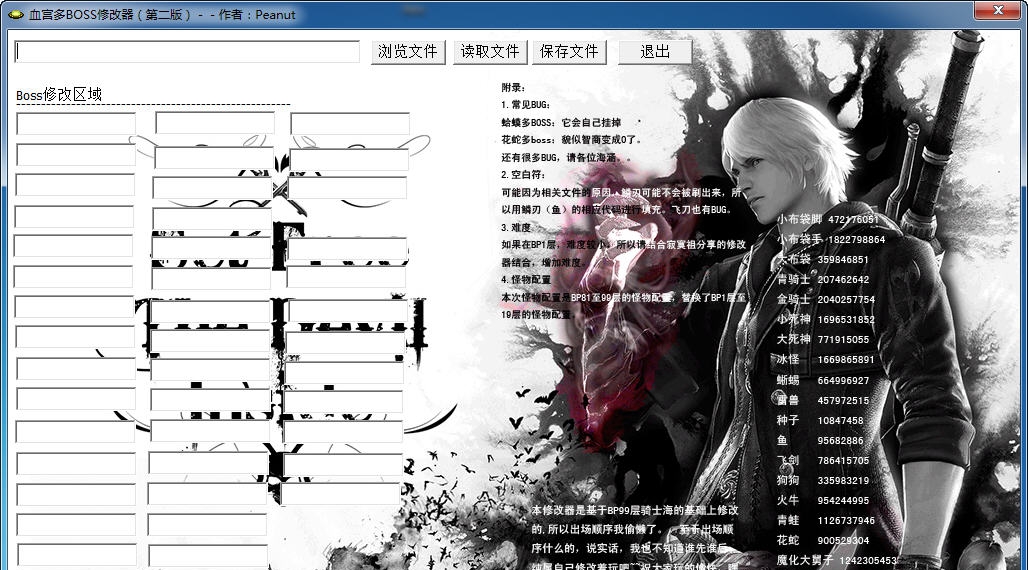Click the 蛤蟆多BOSS：它会自己挂掉 line
Screen dimensions: 1028x570
tap(561, 122)
